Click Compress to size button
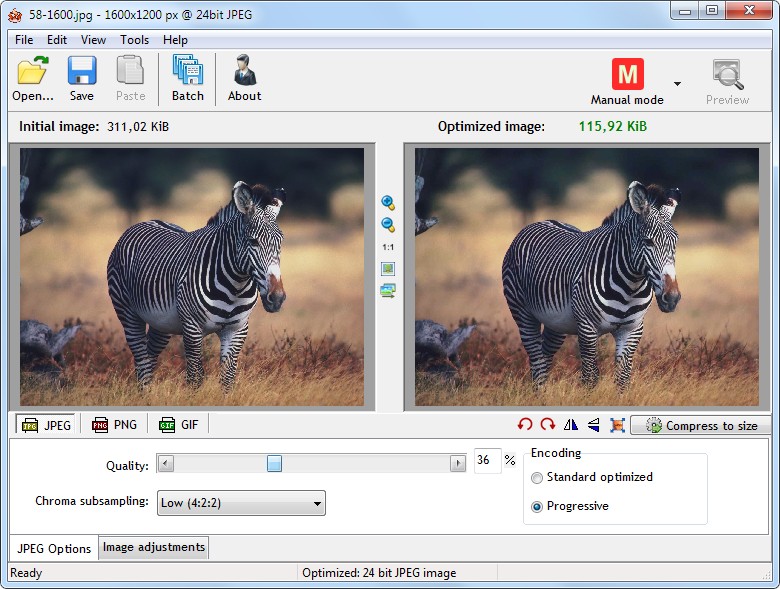Image resolution: width=780 pixels, height=589 pixels. pyautogui.click(x=700, y=425)
